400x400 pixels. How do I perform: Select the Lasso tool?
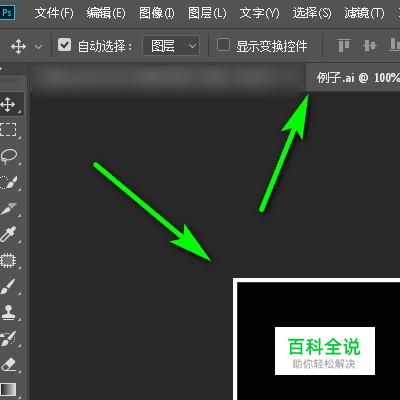point(9,156)
